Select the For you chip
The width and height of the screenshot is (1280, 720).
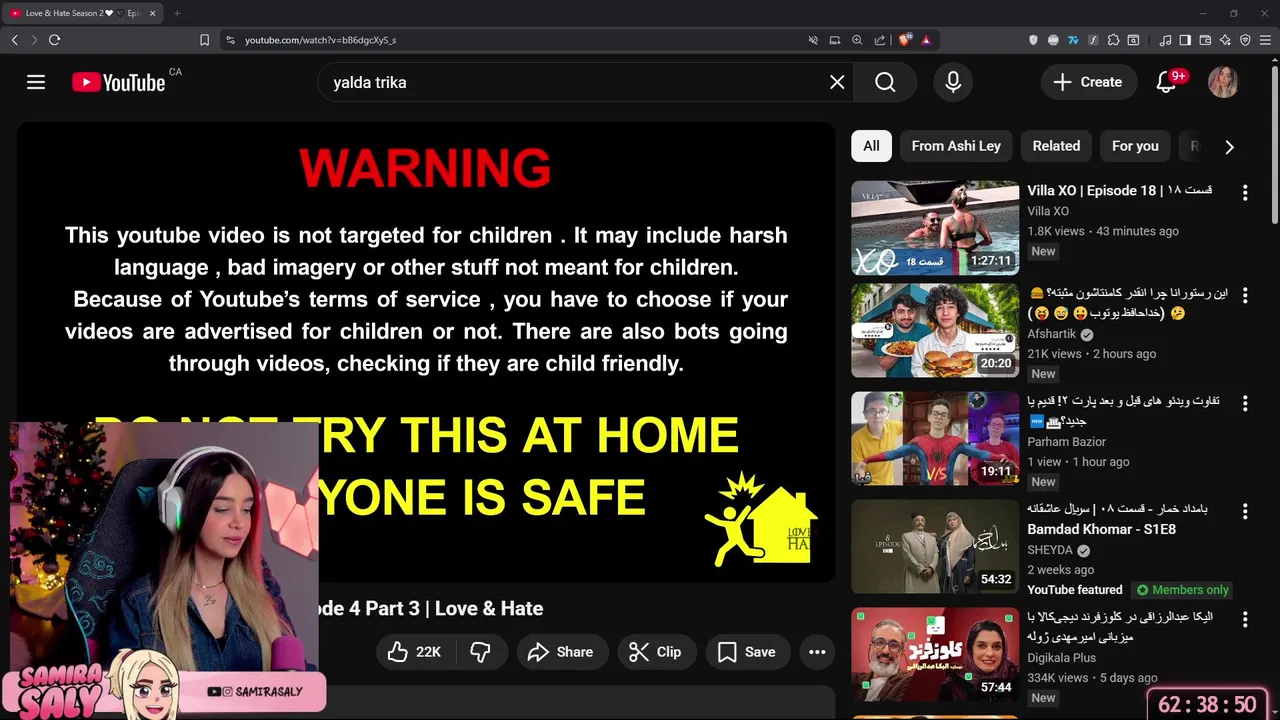1135,146
